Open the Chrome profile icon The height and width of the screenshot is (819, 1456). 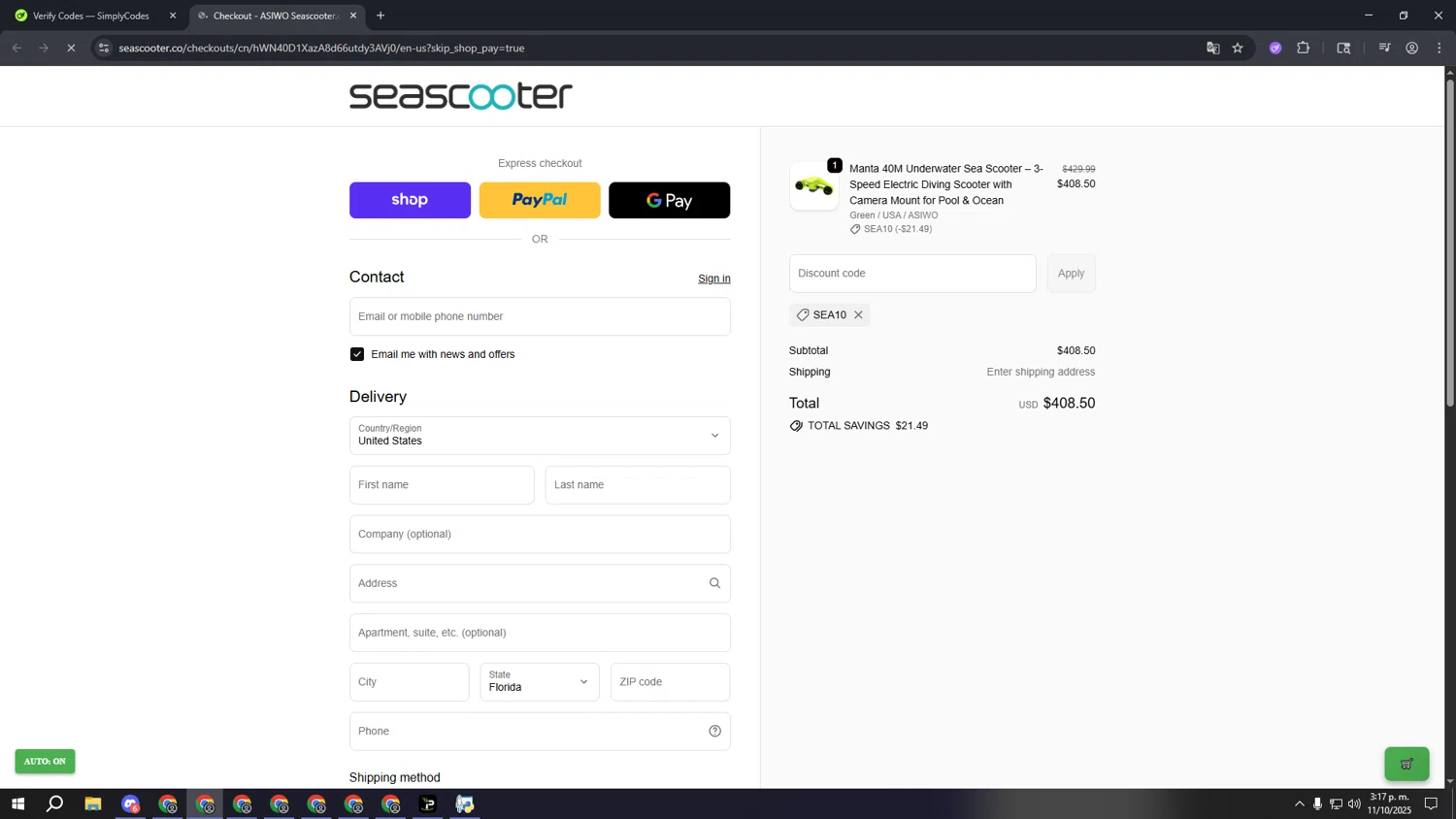pos(1411,48)
